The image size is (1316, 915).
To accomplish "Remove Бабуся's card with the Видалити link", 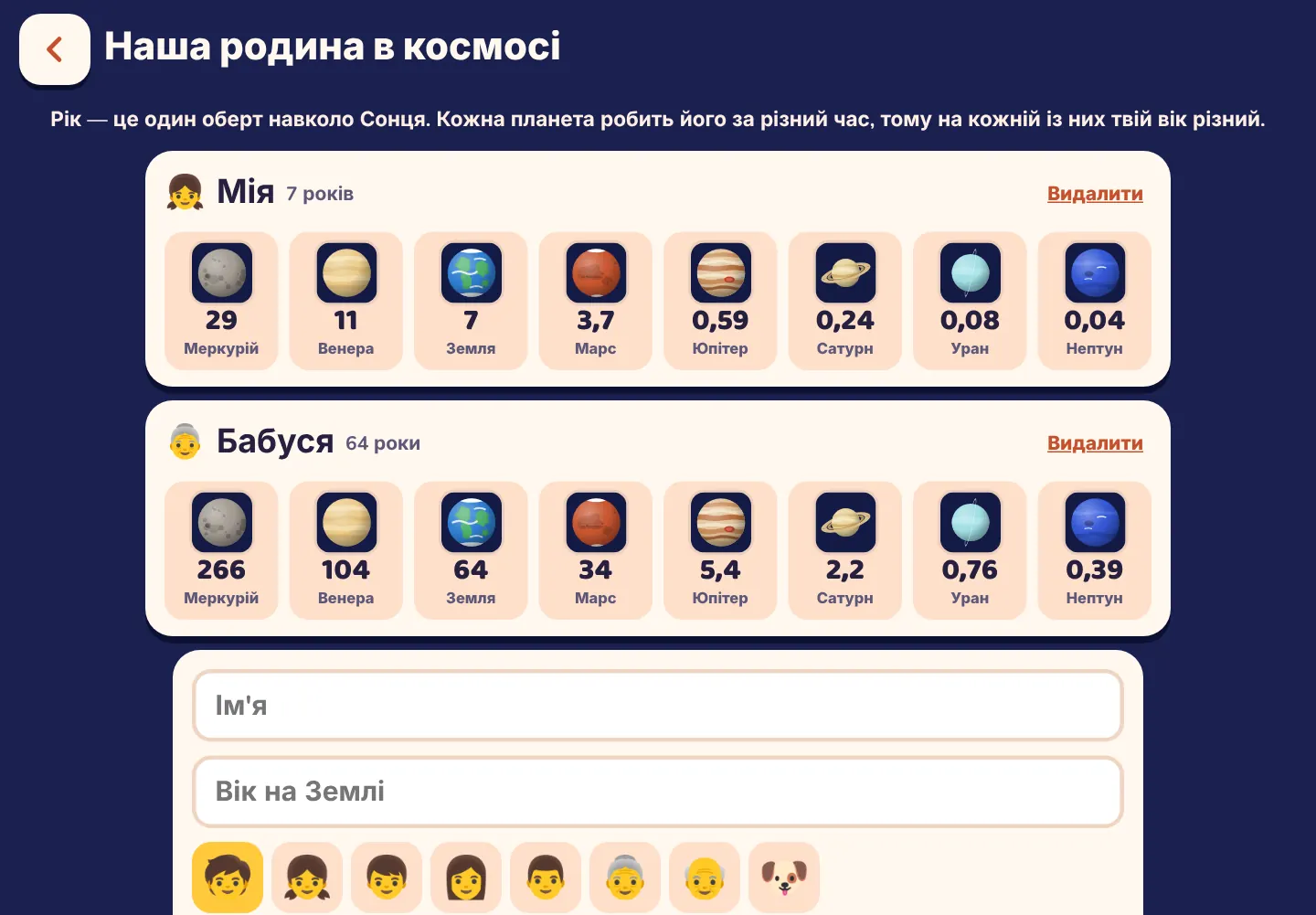I will pyautogui.click(x=1095, y=443).
